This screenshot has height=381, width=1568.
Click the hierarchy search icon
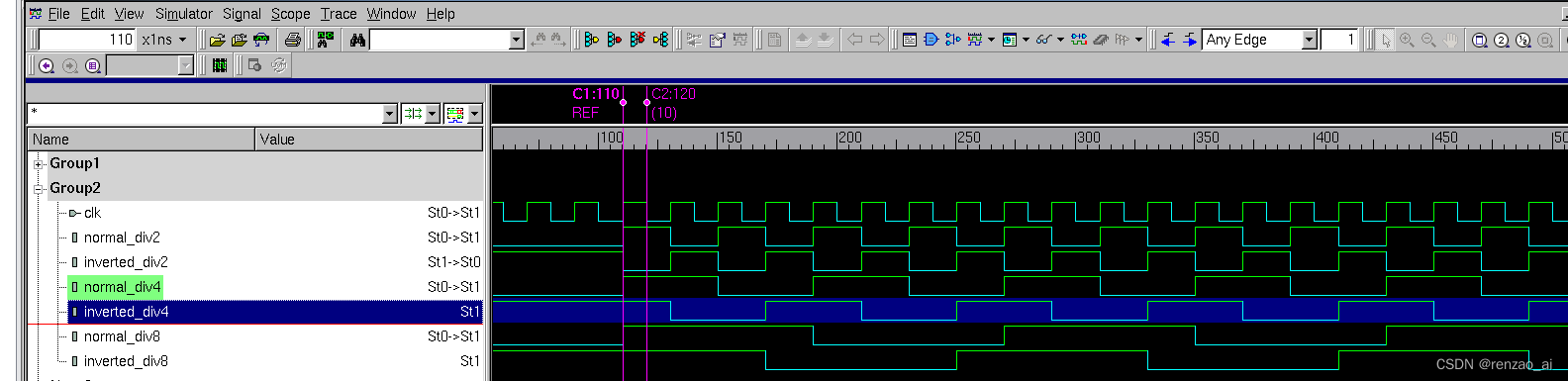[x=326, y=40]
